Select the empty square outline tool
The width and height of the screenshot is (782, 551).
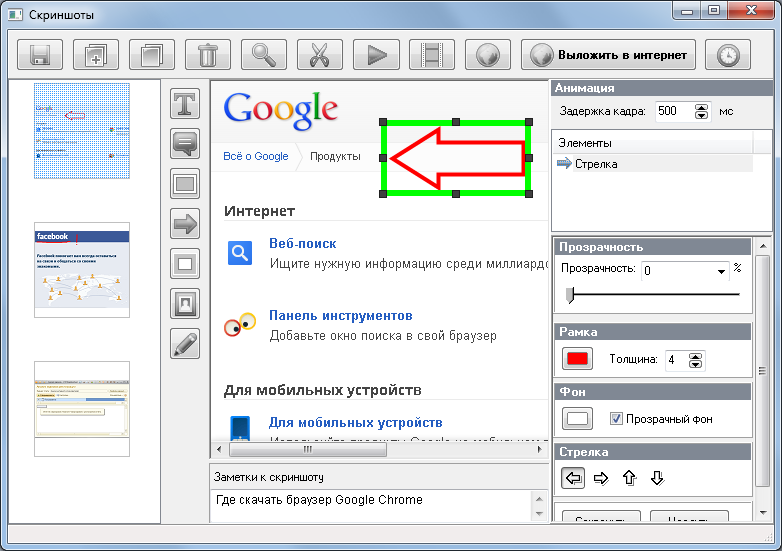[x=185, y=263]
